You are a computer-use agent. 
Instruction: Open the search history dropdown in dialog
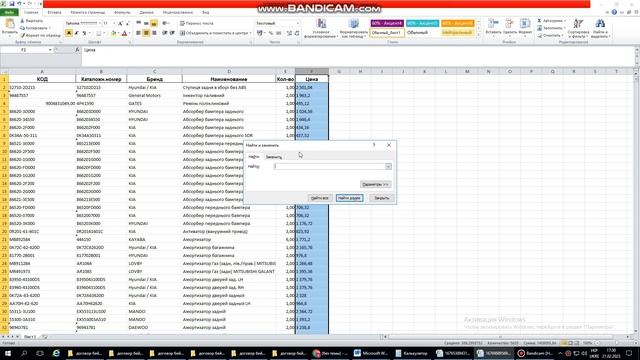(x=388, y=166)
